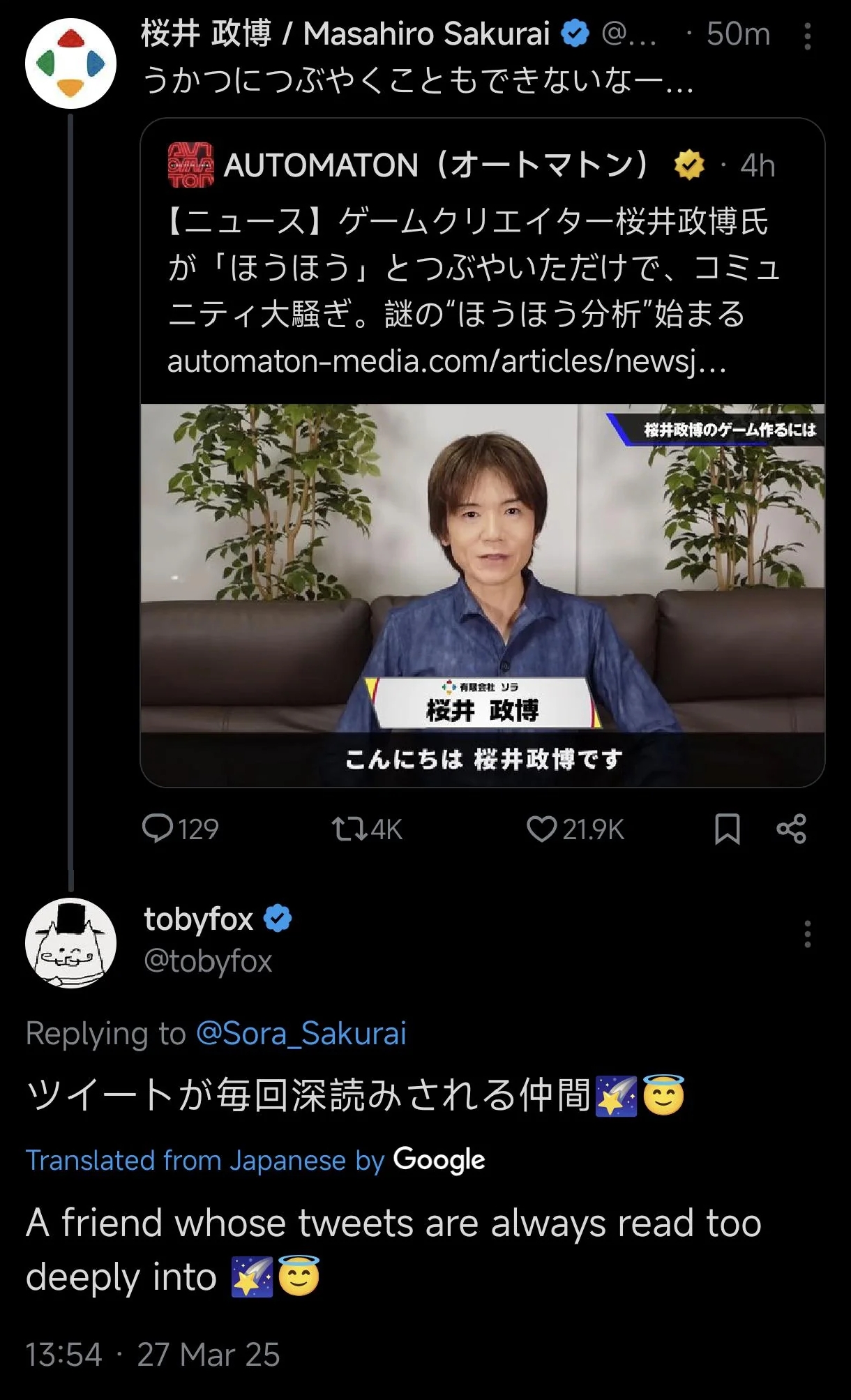Viewport: 851px width, 1400px height.
Task: Like Masahiro Sakurai's tweet
Action: (x=541, y=829)
